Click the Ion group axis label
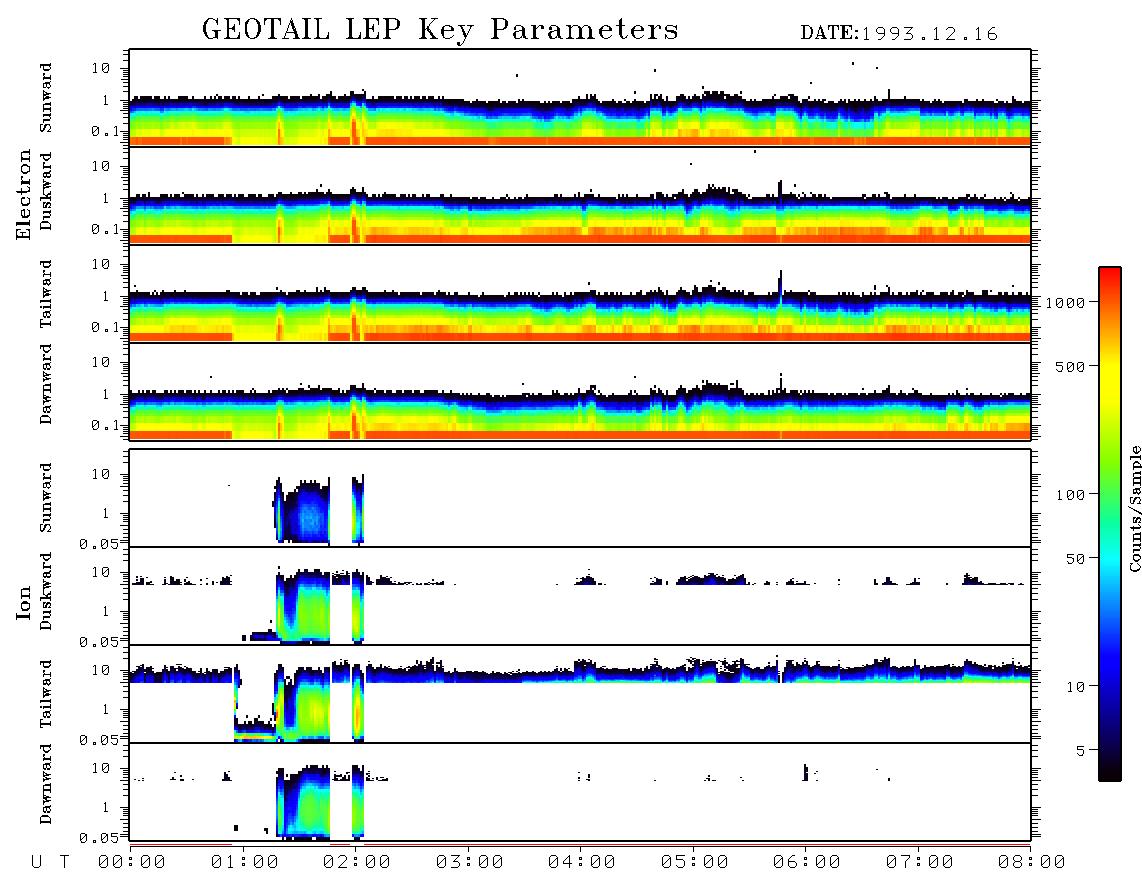1142x880 pixels. pyautogui.click(x=23, y=602)
